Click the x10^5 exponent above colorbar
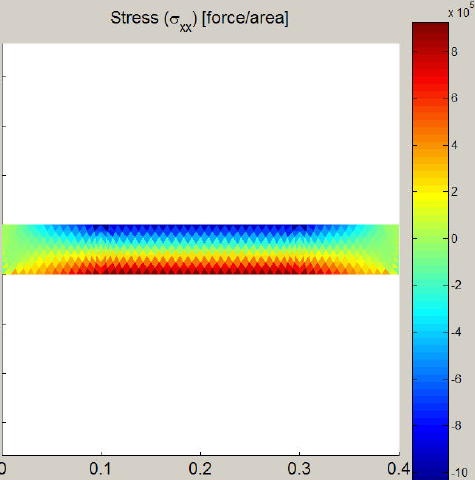This screenshot has height=480, width=475. coord(461,11)
